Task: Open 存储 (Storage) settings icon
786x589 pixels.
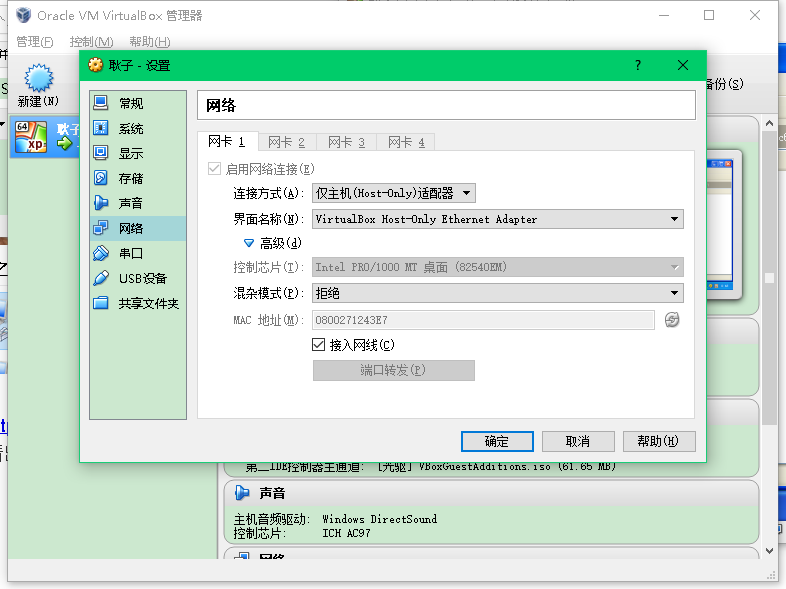Action: coord(101,178)
